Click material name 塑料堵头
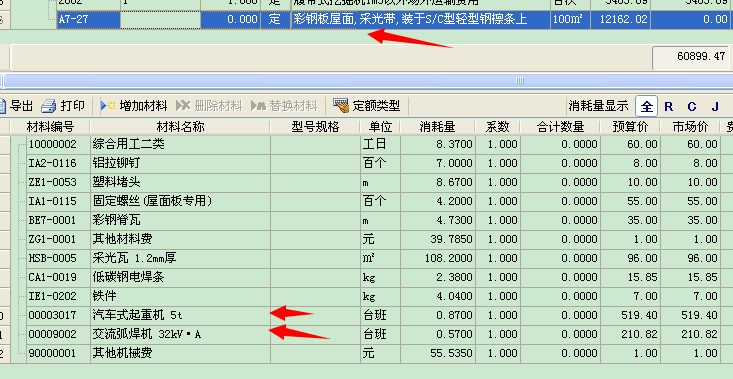 [116, 182]
